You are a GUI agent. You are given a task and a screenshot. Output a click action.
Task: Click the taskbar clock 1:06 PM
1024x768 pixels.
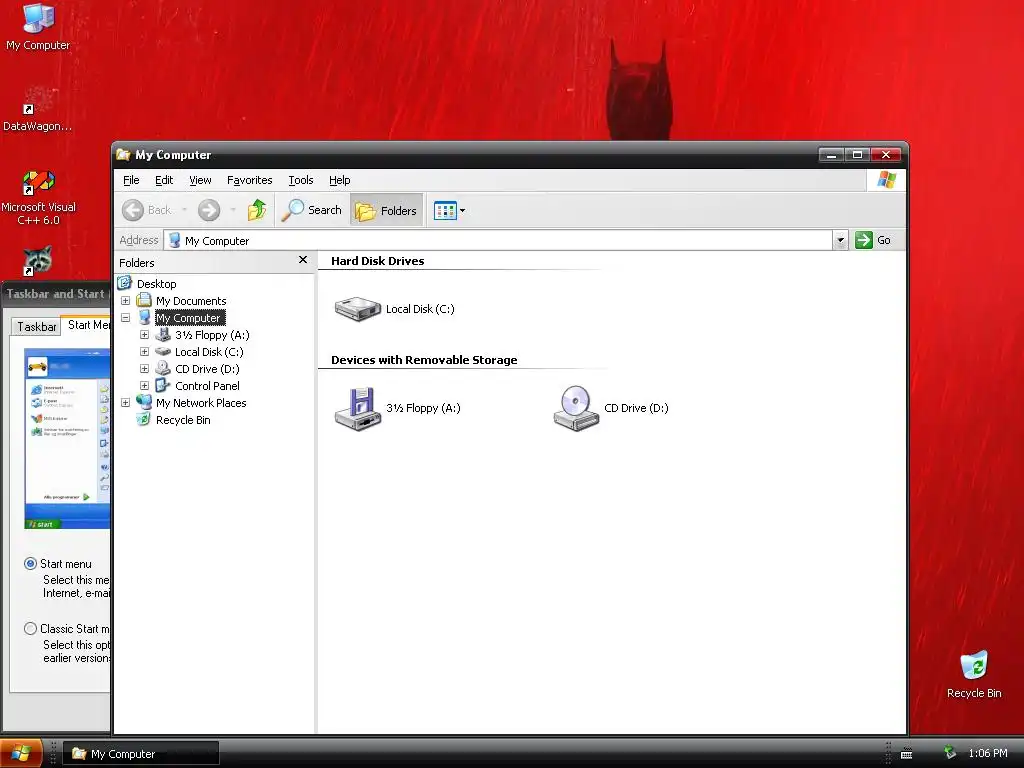pos(987,754)
